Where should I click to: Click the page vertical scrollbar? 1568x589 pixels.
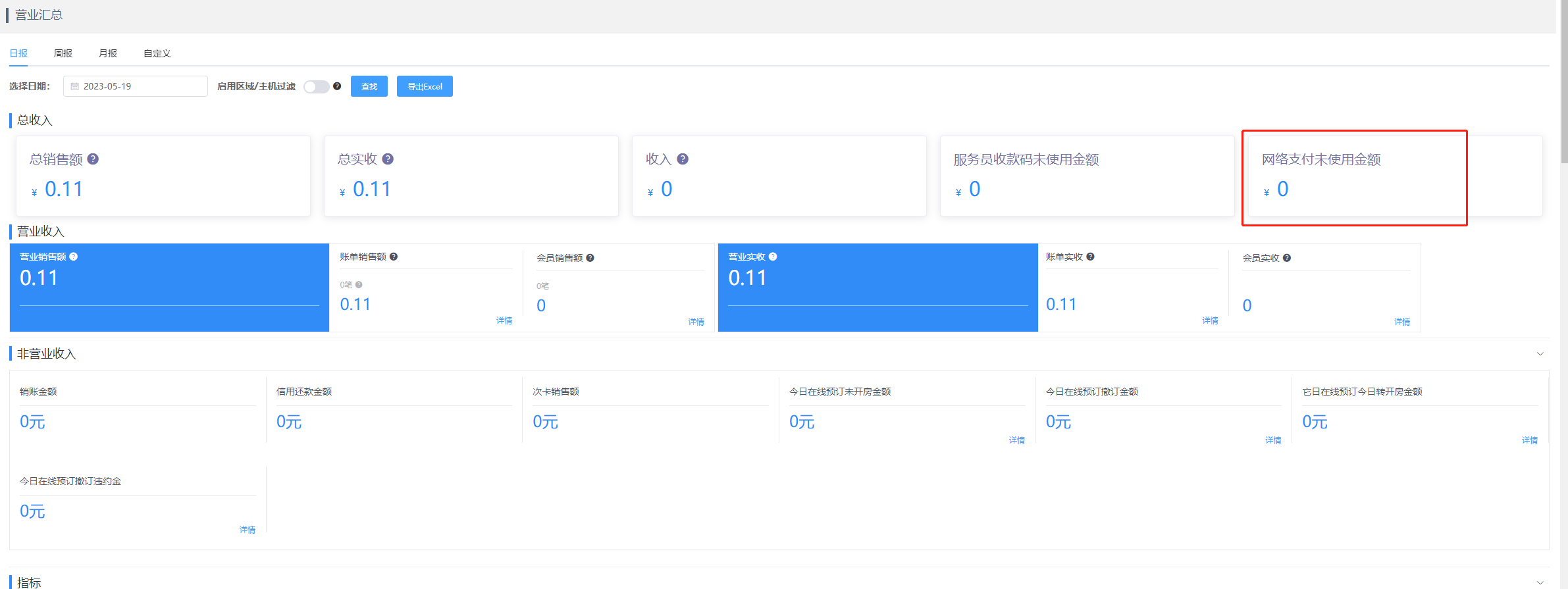coord(1564,81)
